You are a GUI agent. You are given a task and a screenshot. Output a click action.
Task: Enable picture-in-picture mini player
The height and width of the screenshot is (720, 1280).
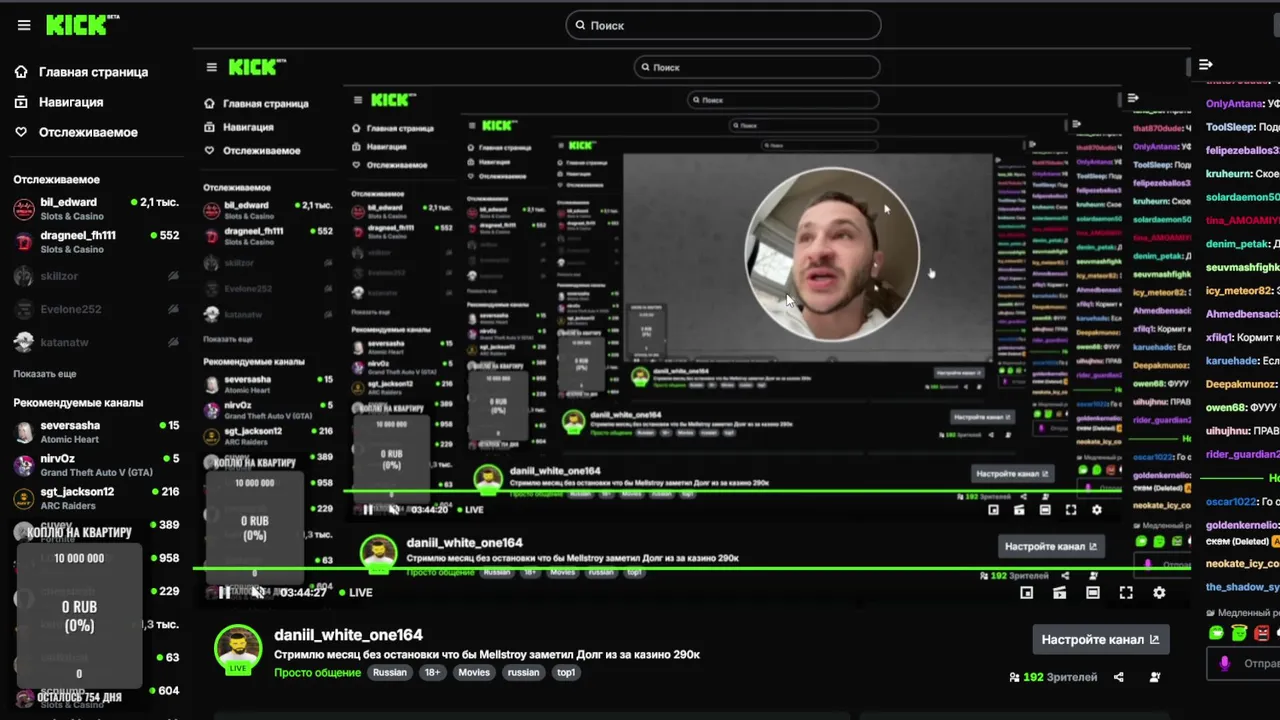[x=1026, y=593]
